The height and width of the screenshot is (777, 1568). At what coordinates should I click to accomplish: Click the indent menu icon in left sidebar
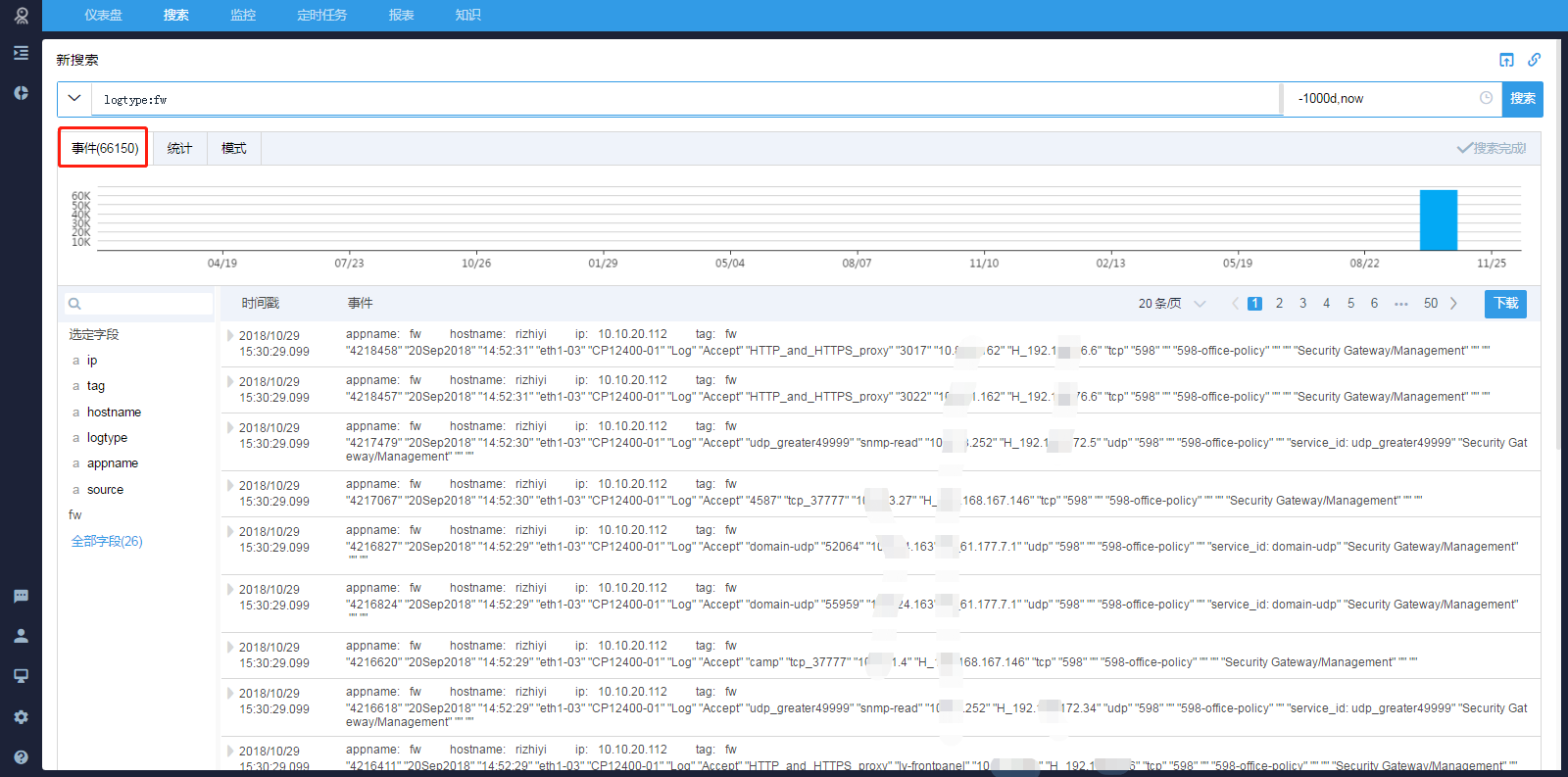pos(21,53)
